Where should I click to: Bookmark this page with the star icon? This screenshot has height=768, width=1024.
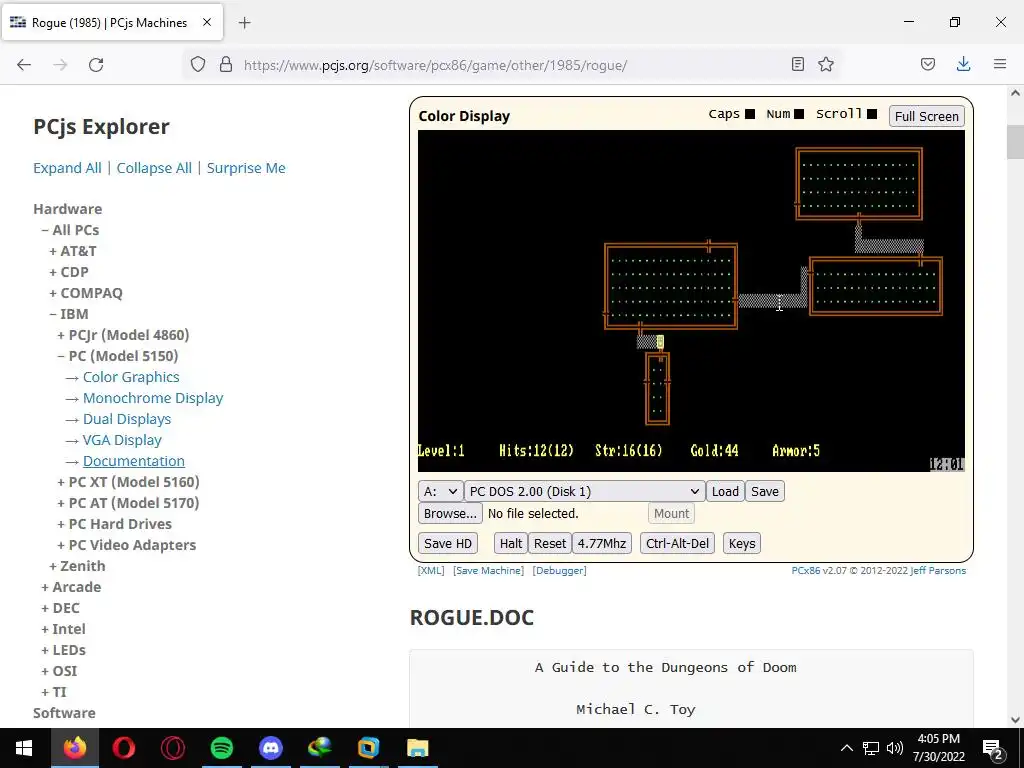826,64
